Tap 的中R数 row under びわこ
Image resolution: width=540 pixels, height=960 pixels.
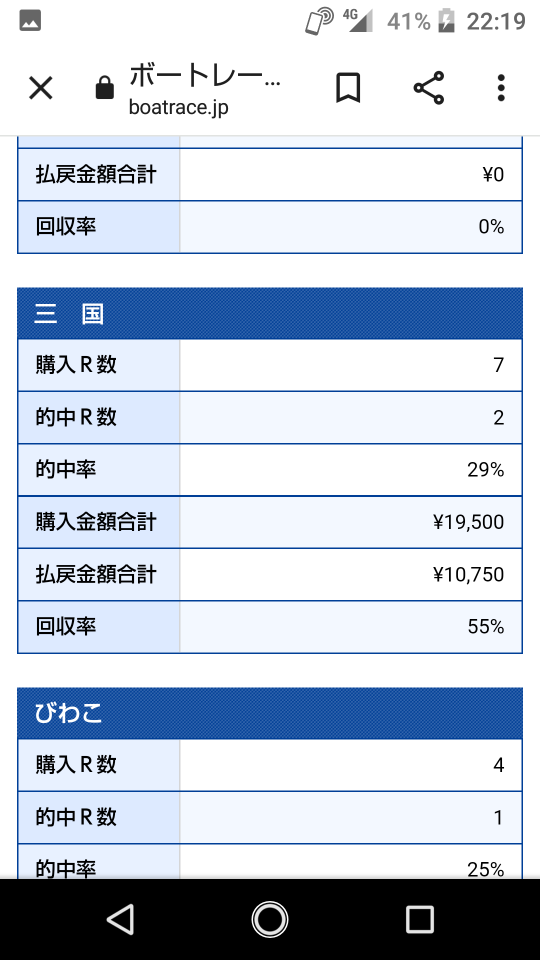[269, 817]
